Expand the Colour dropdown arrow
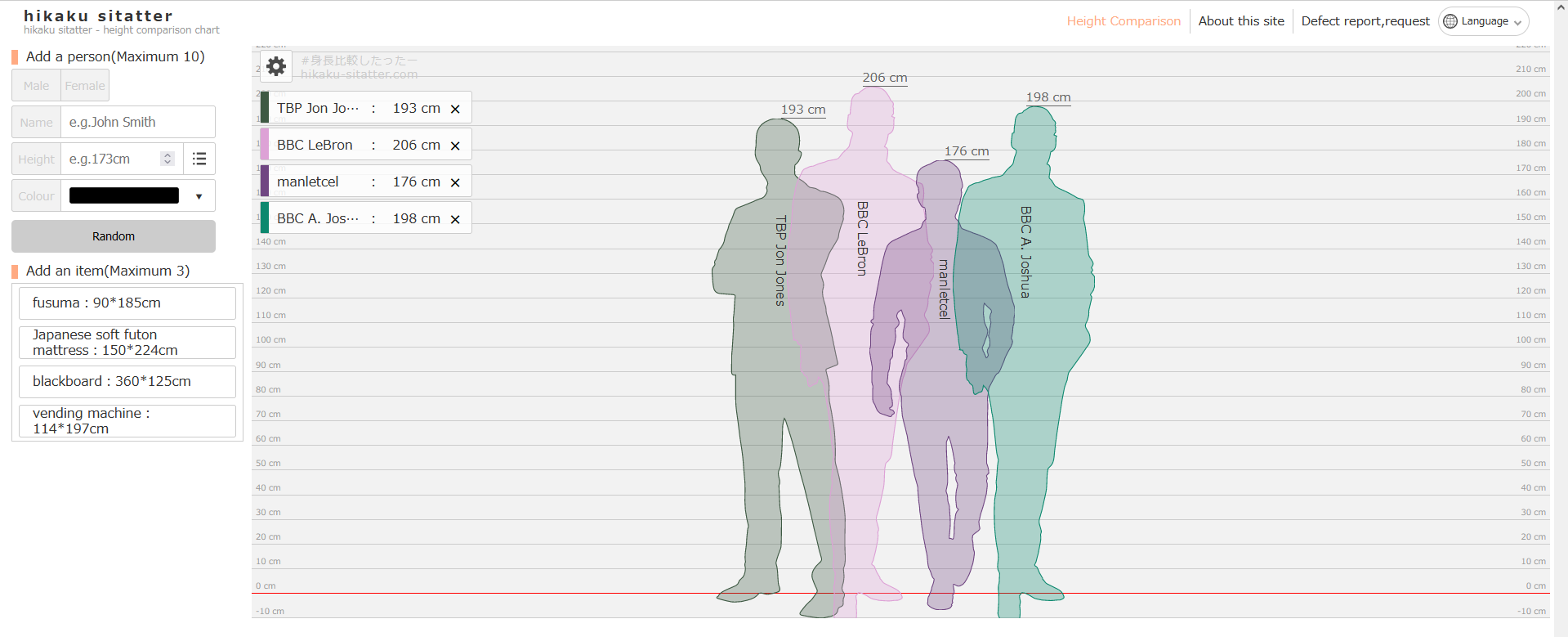 [x=199, y=196]
